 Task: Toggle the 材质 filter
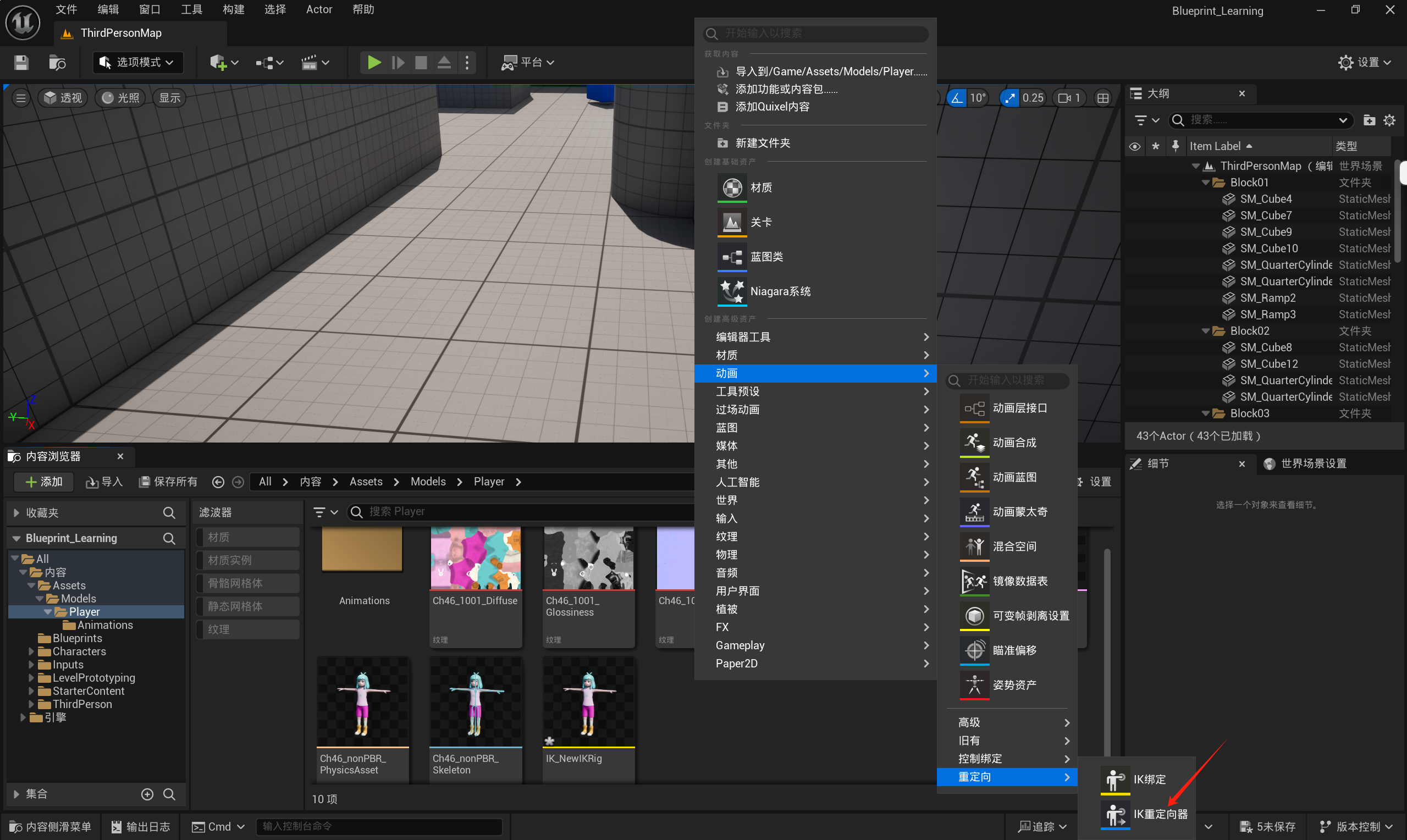click(x=247, y=537)
